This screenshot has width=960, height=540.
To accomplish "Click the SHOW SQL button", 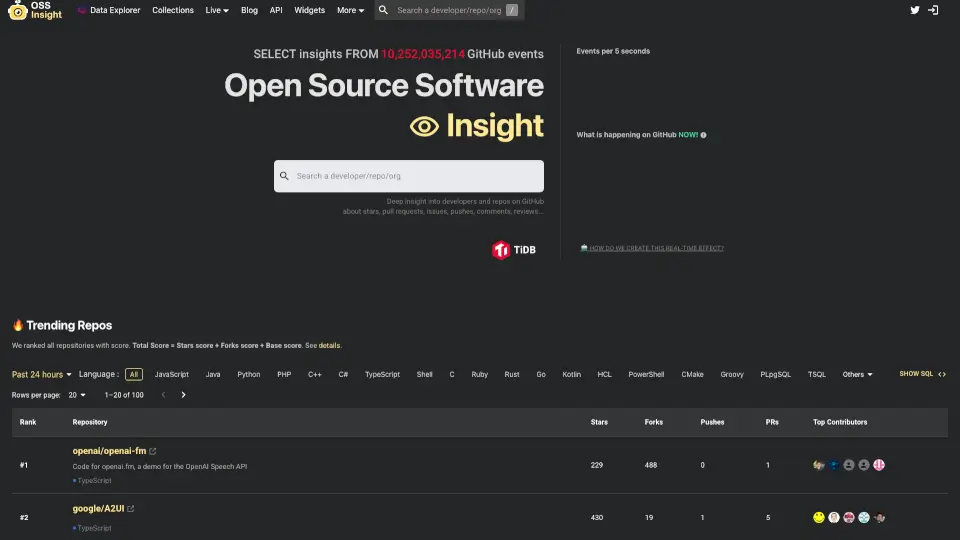I will point(922,374).
